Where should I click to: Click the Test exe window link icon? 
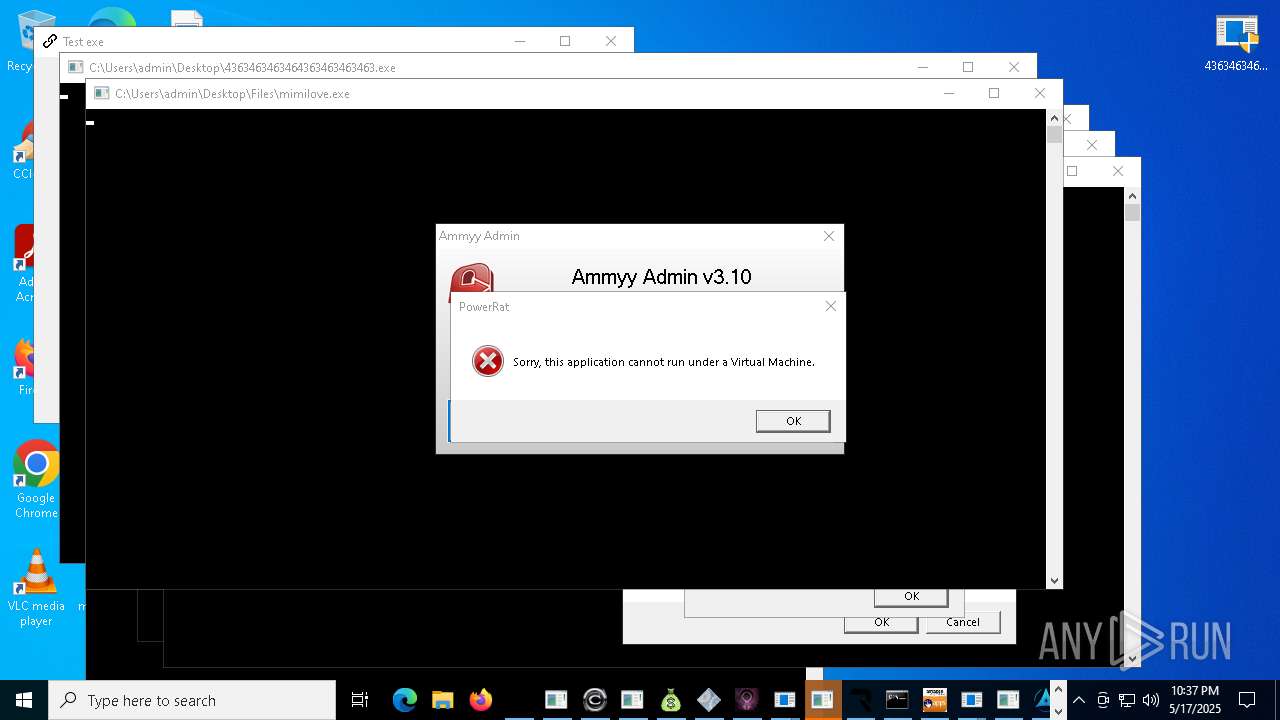[x=50, y=41]
